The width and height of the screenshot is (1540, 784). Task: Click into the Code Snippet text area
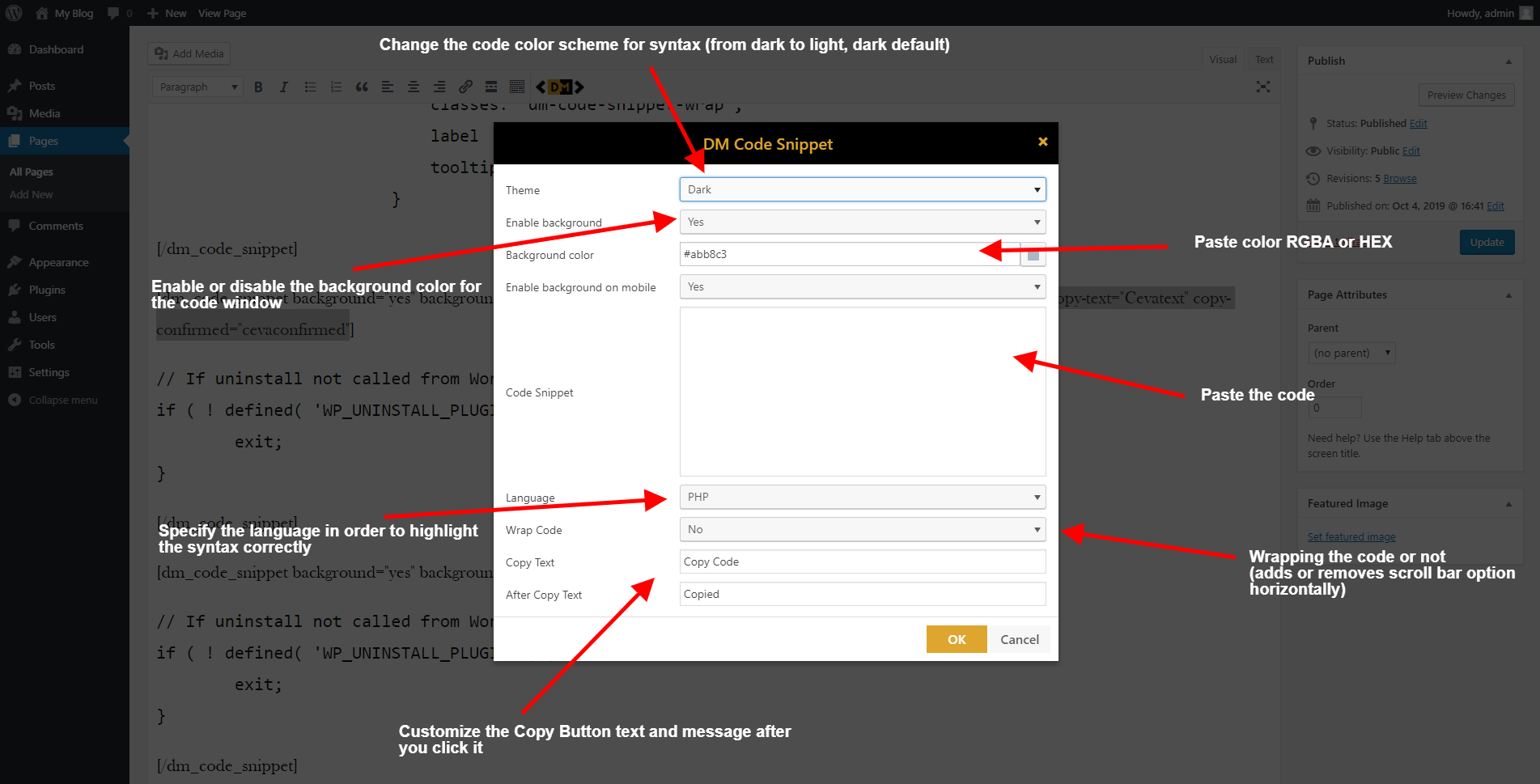click(x=863, y=392)
